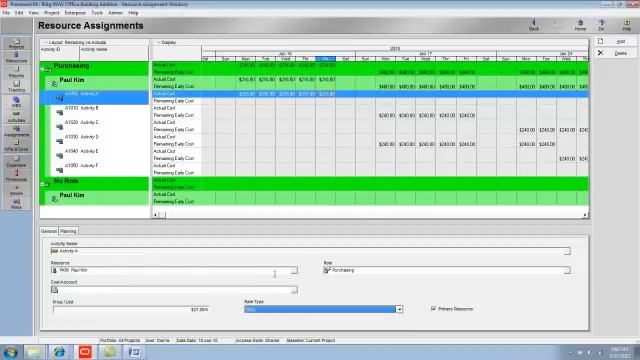Viewport: 640px width, 360px height.
Task: Open the Project menu
Action: click(52, 13)
